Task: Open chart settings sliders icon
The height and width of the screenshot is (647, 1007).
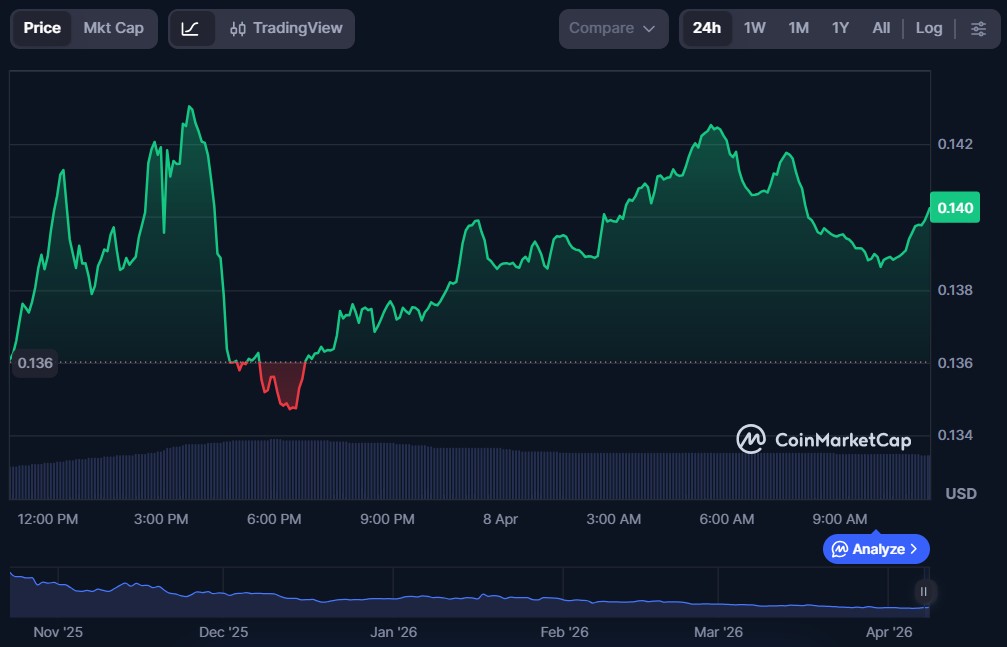Action: (x=978, y=28)
